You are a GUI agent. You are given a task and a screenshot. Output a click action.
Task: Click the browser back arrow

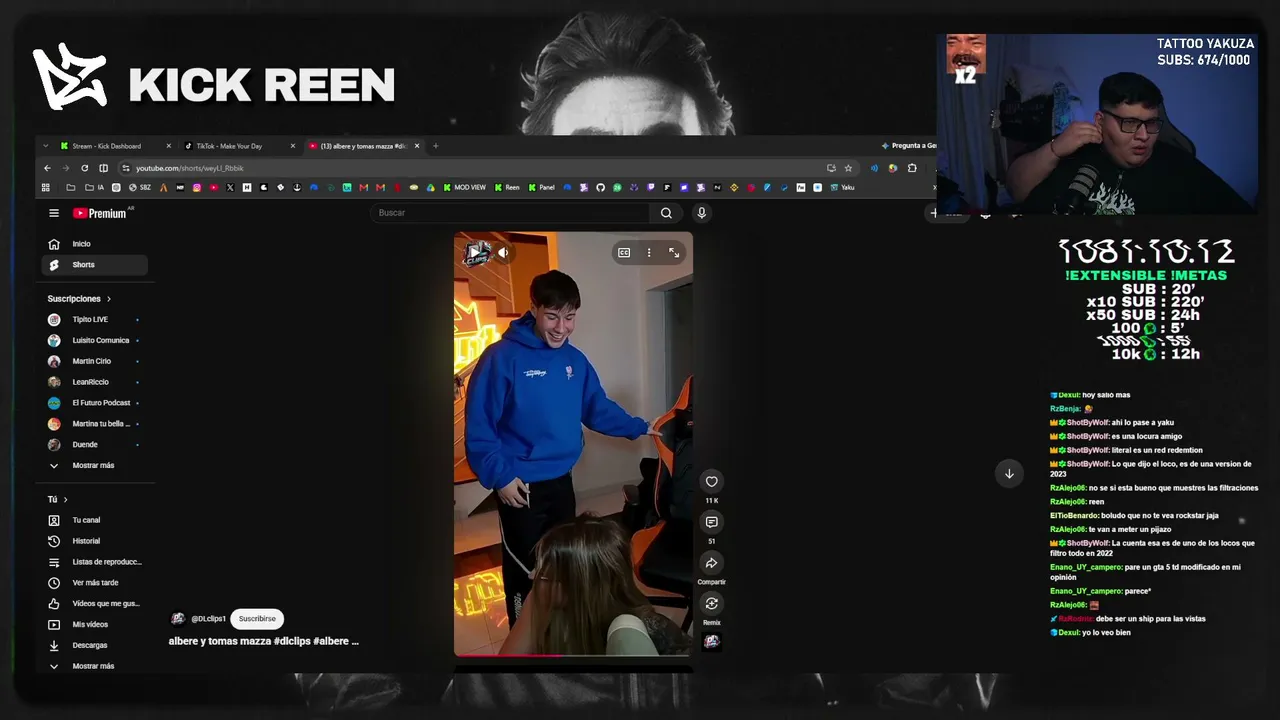pos(47,168)
